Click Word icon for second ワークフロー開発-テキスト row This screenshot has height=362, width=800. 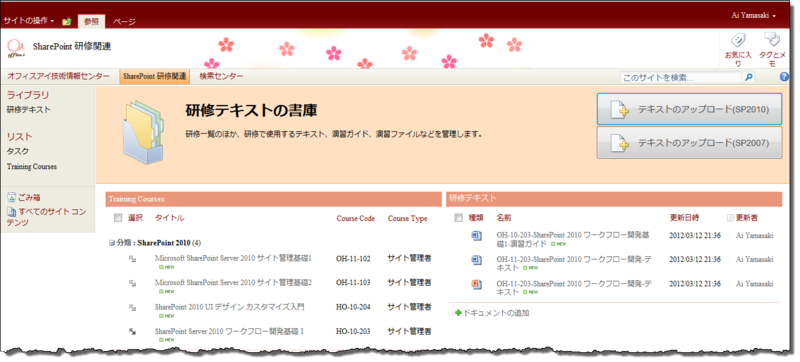click(x=476, y=260)
